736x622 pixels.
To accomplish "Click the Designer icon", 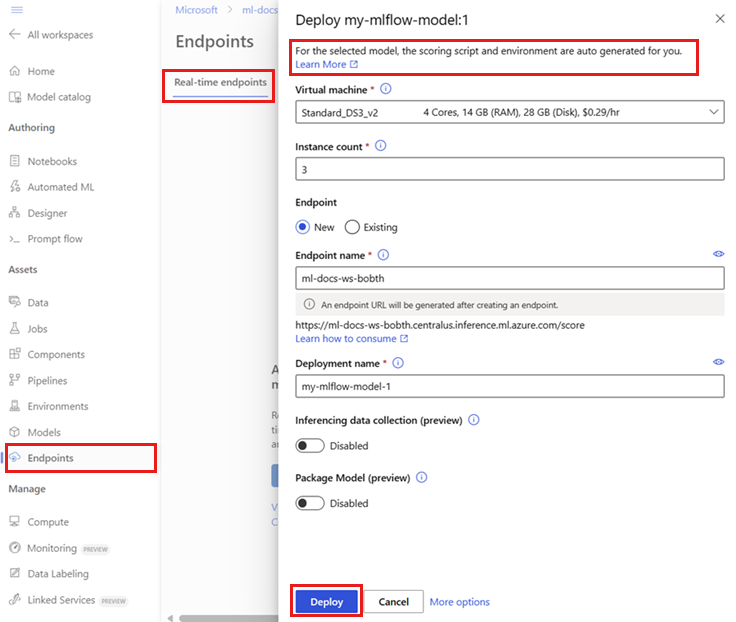I will coord(15,213).
